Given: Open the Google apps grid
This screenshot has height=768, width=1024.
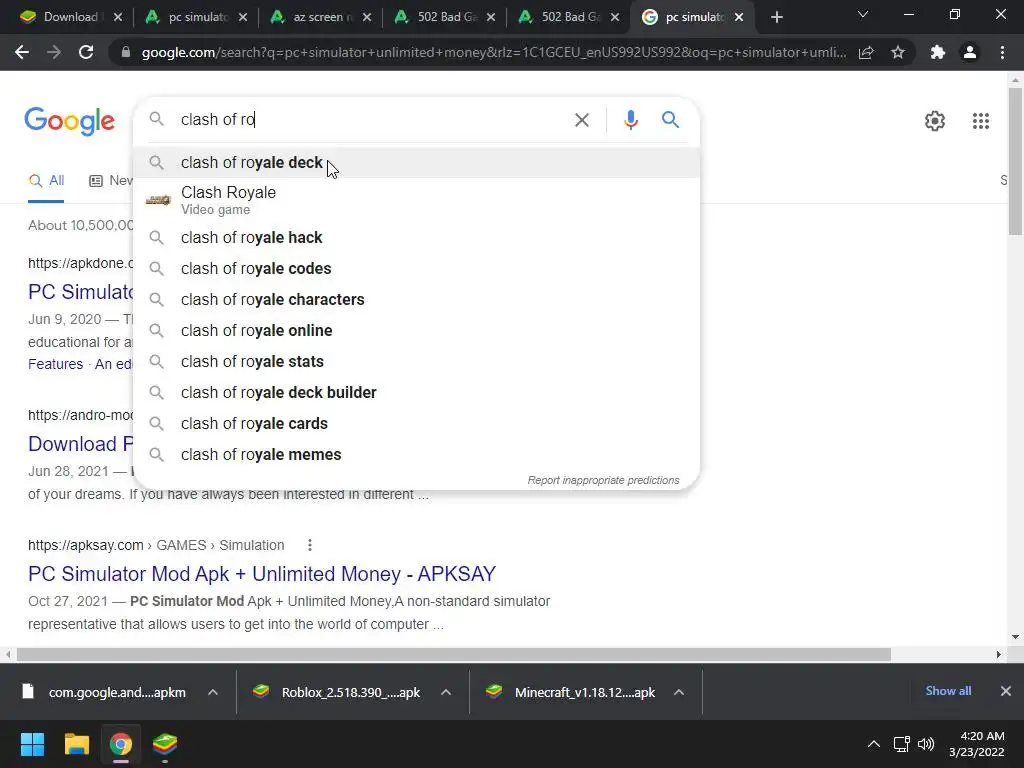Looking at the screenshot, I should (x=980, y=121).
